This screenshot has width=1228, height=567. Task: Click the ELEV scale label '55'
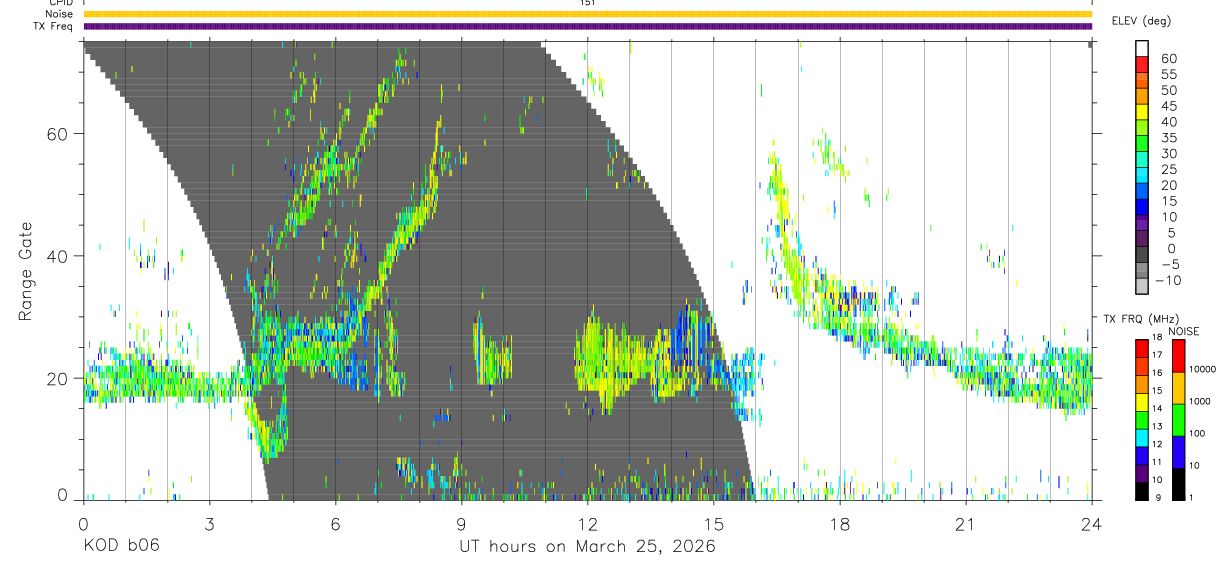(x=1169, y=74)
